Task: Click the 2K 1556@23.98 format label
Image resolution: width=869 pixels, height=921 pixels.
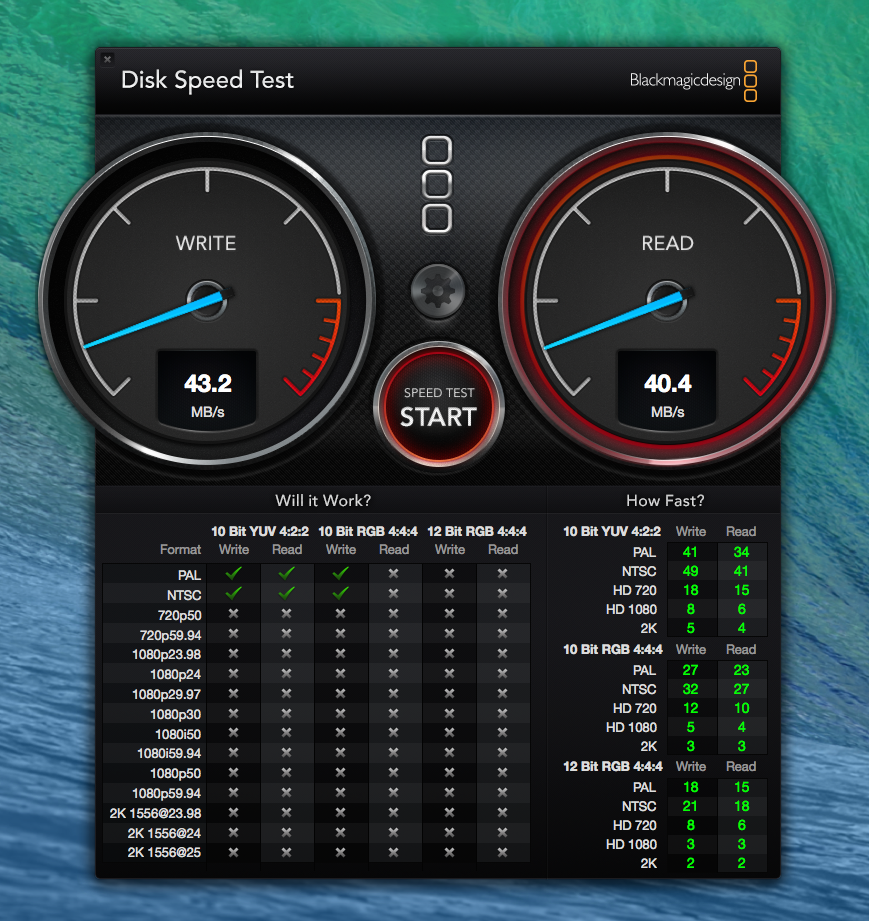Action: [x=156, y=814]
